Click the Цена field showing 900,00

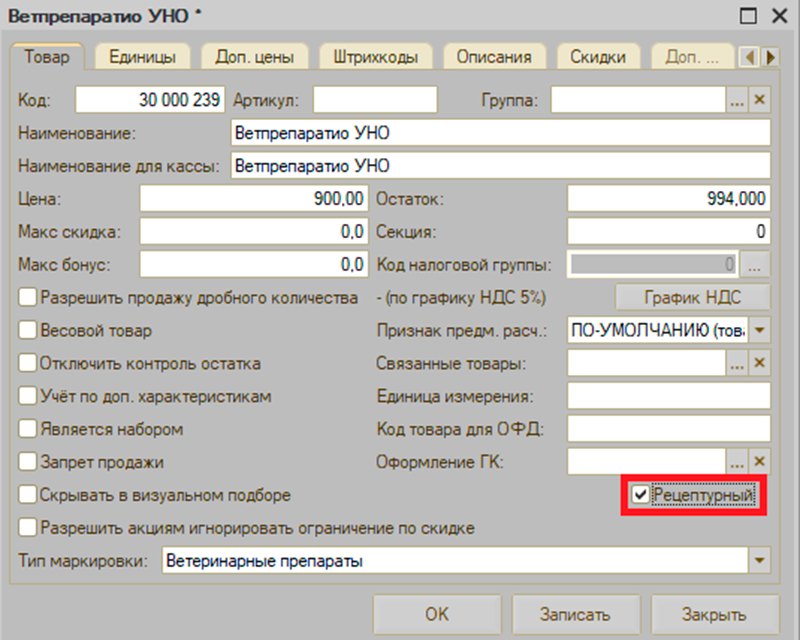click(254, 199)
